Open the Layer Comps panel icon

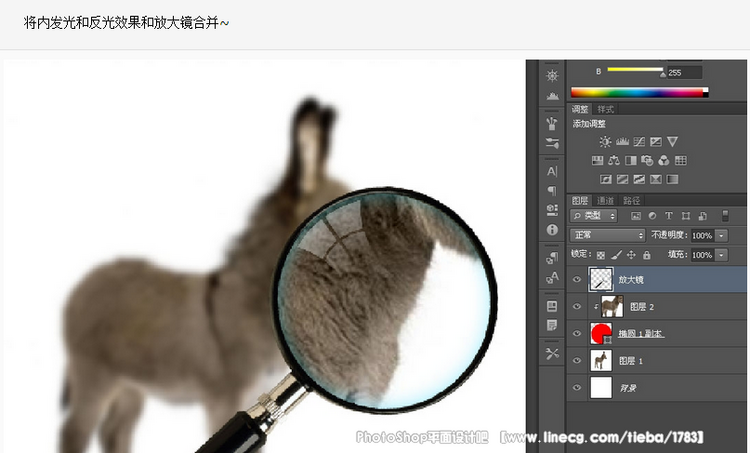(552, 306)
